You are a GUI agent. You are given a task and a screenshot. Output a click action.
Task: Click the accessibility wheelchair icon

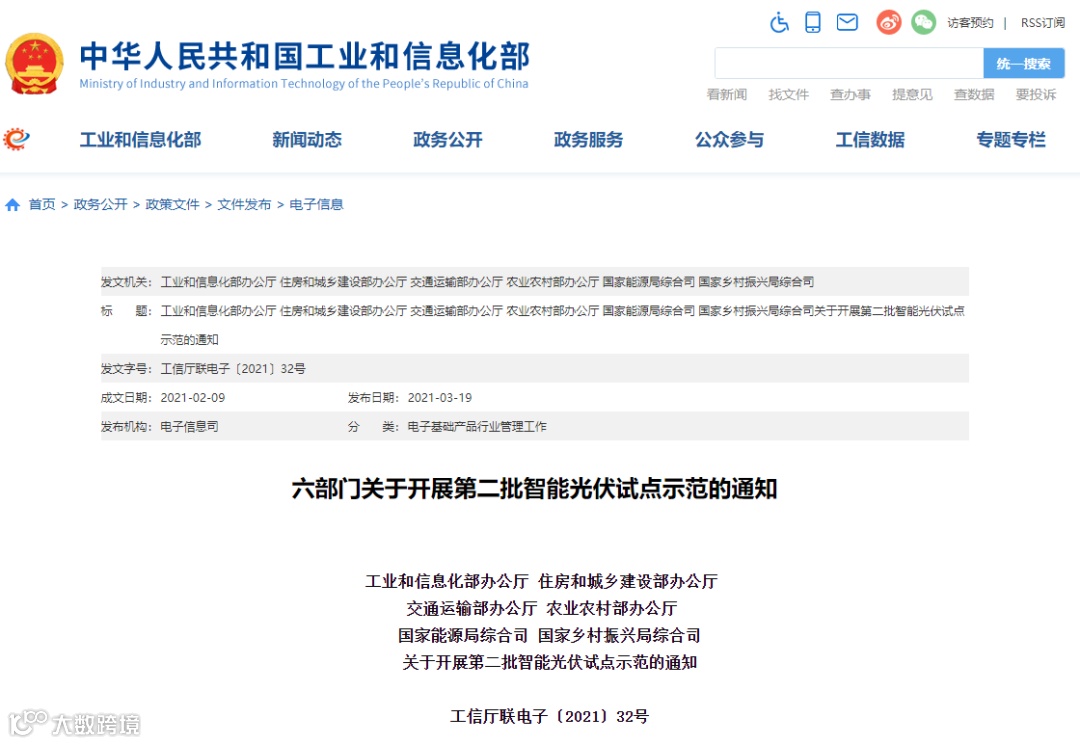point(779,23)
